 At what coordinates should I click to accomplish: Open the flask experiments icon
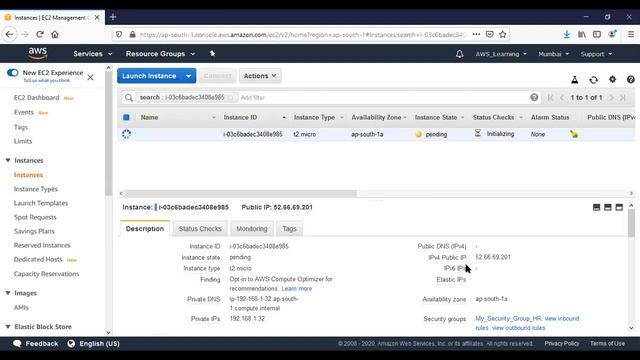click(575, 80)
